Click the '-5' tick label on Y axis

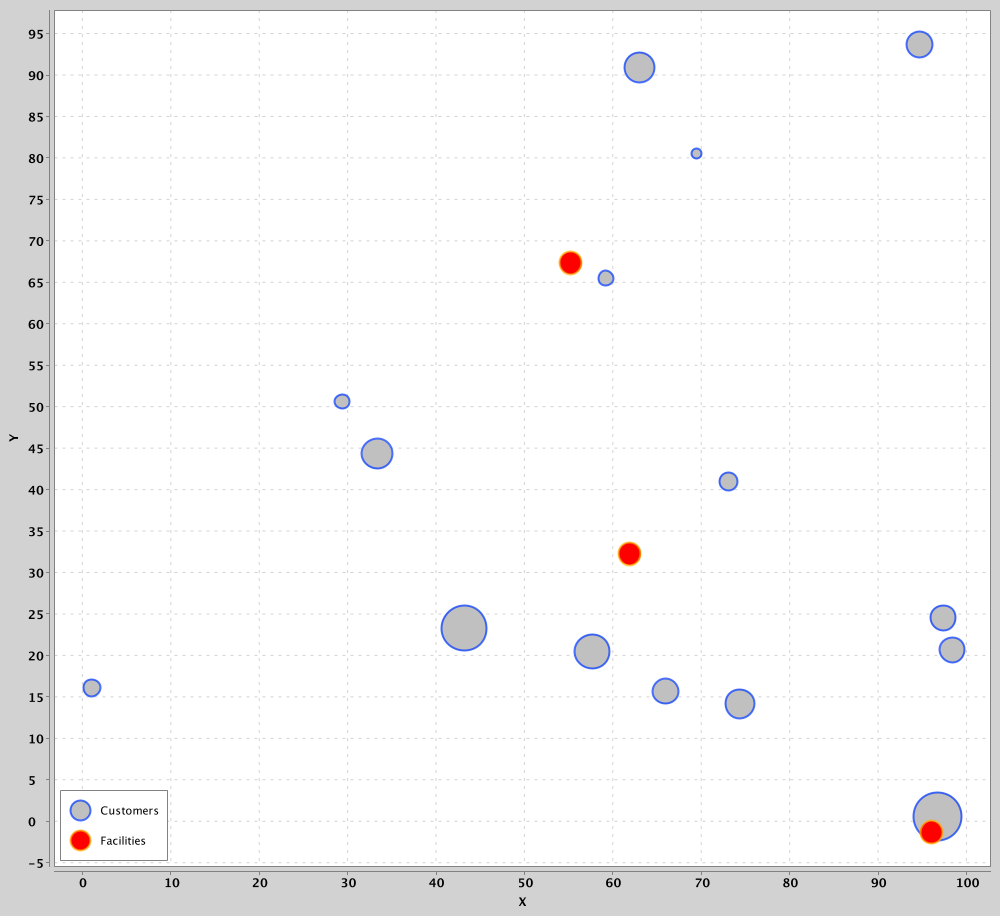(36, 863)
